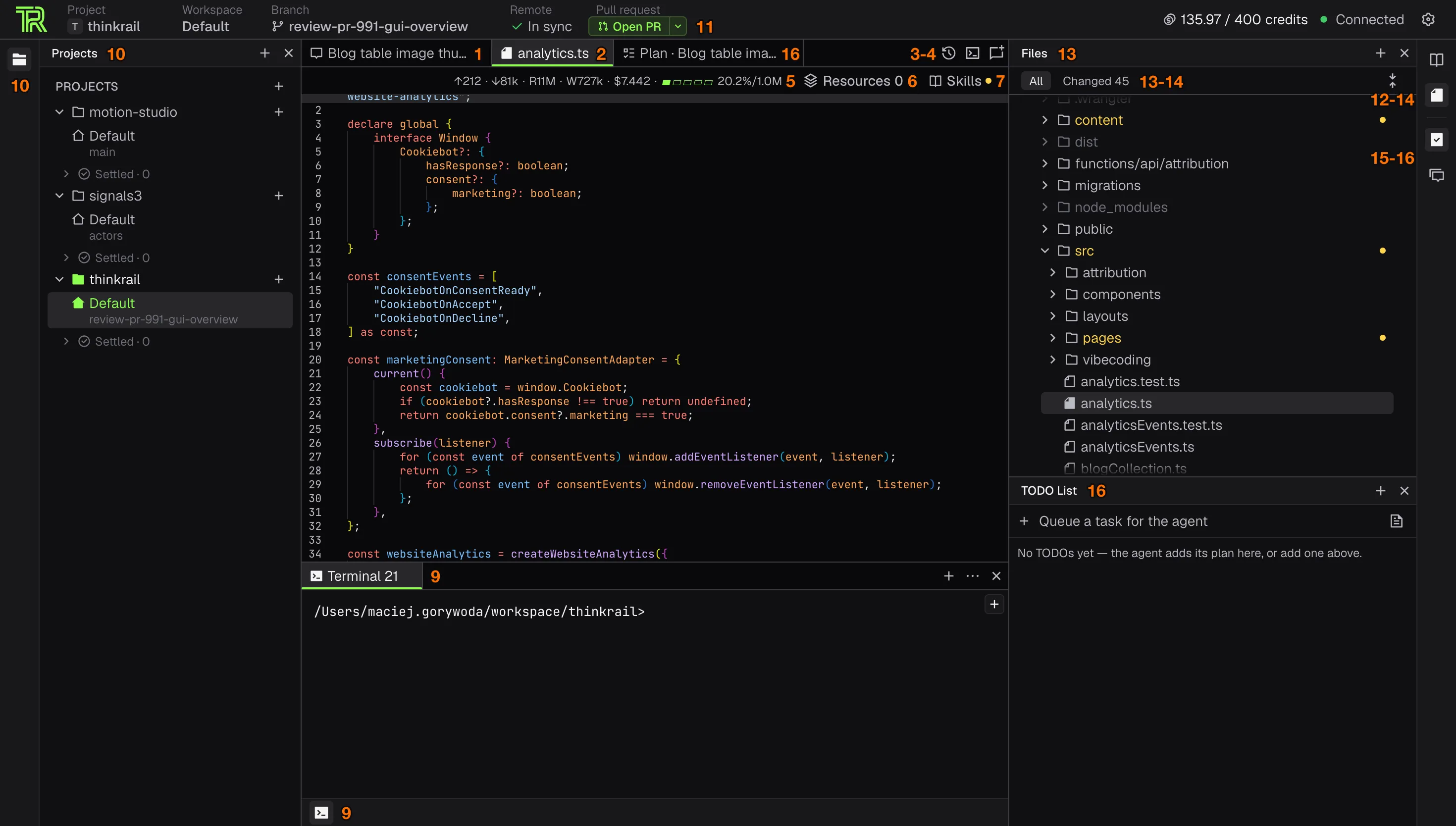The height and width of the screenshot is (826, 1456).
Task: Open the book layout icon in right sidebar
Action: coord(1436,59)
